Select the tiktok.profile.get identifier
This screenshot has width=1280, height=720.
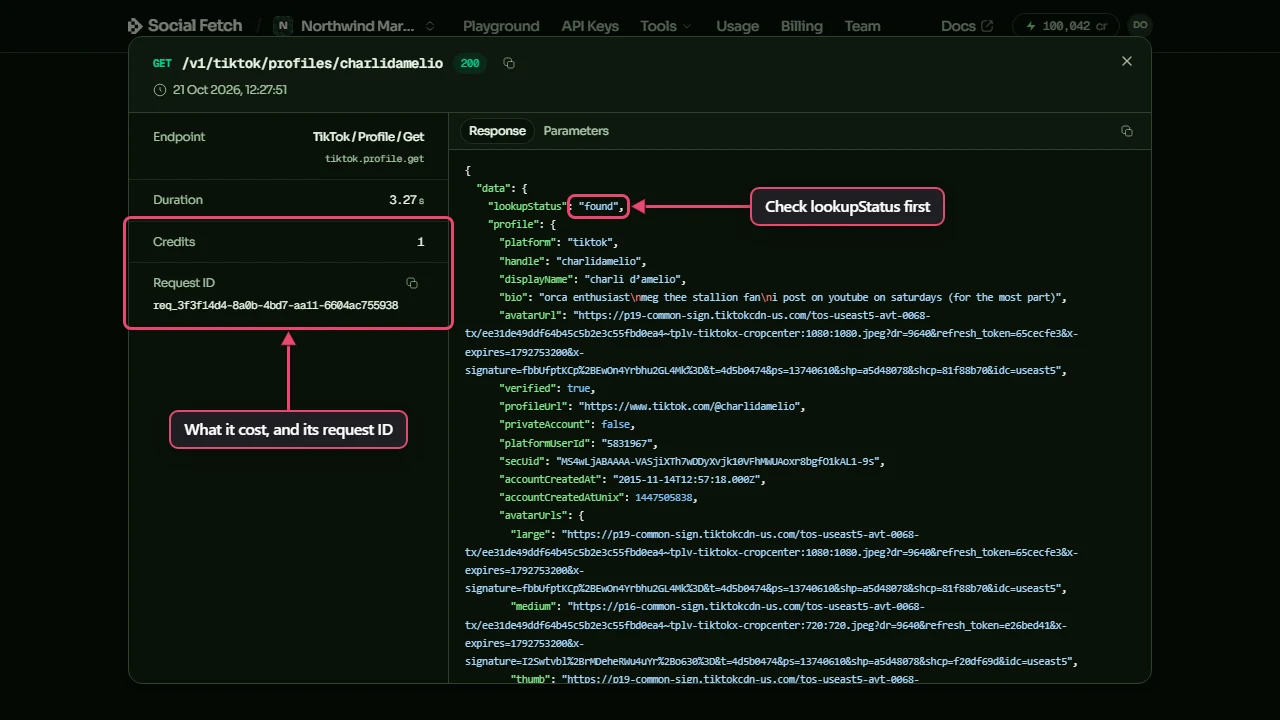coord(374,159)
